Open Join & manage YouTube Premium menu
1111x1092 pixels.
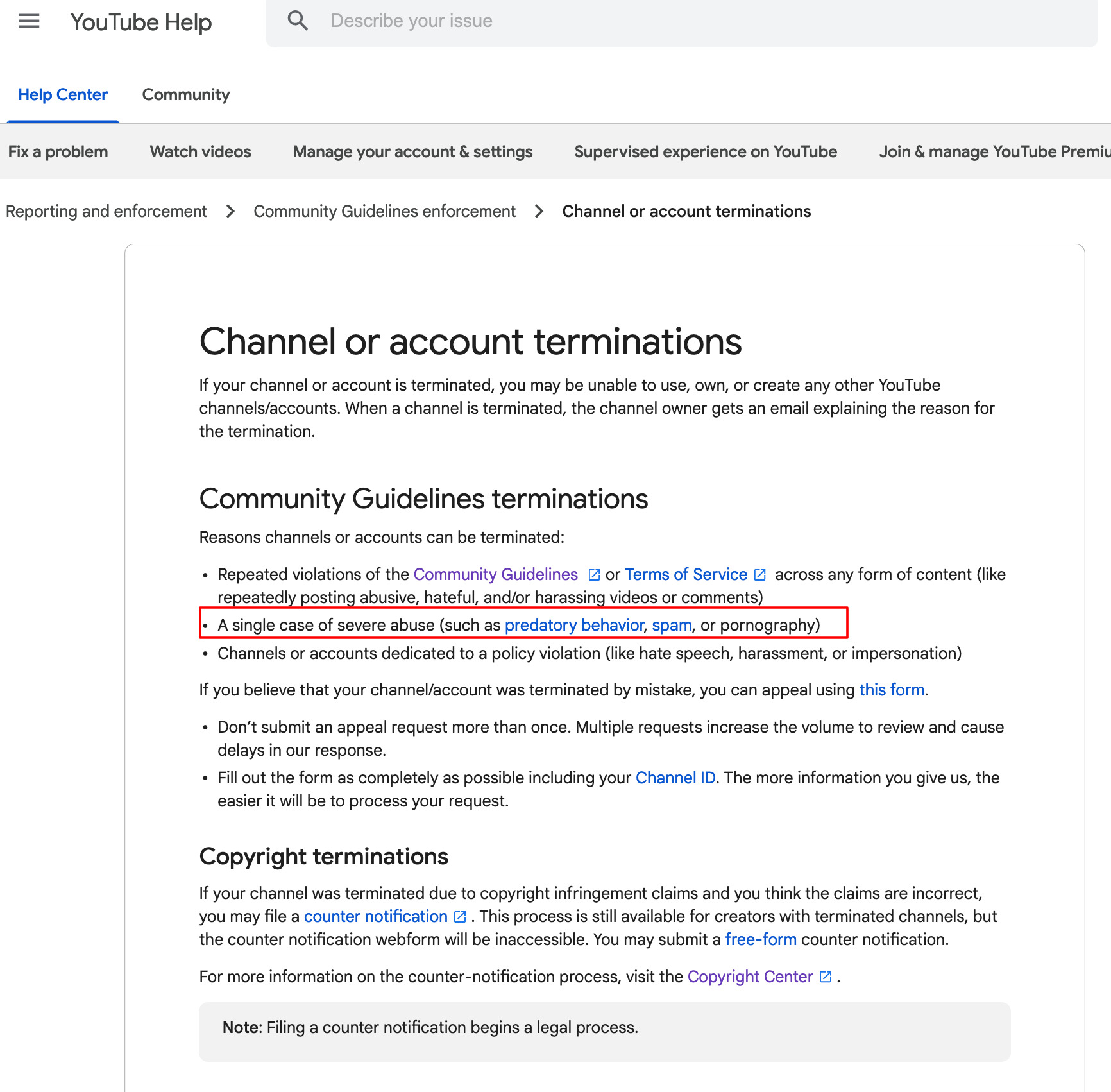pos(995,151)
